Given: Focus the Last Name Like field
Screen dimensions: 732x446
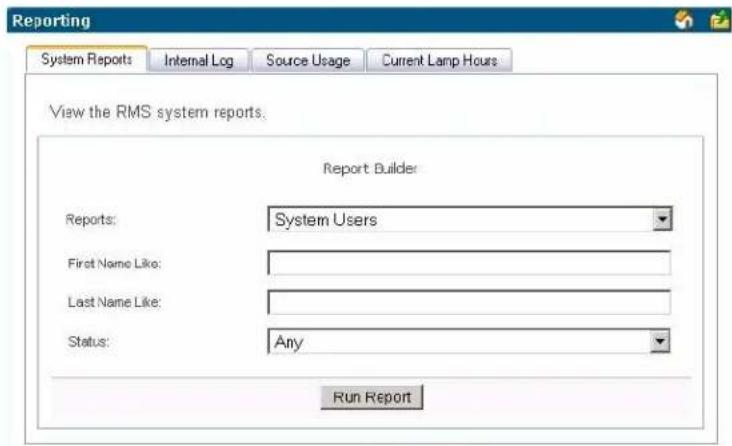Looking at the screenshot, I should tap(469, 302).
